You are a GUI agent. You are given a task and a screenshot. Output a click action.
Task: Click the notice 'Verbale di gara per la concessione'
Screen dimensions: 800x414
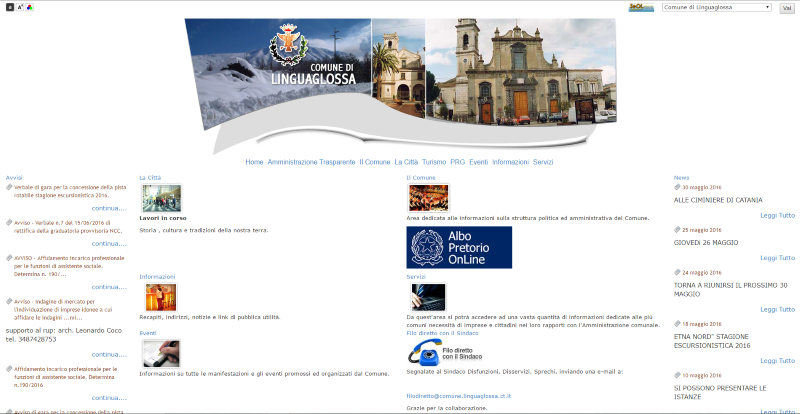[70, 191]
